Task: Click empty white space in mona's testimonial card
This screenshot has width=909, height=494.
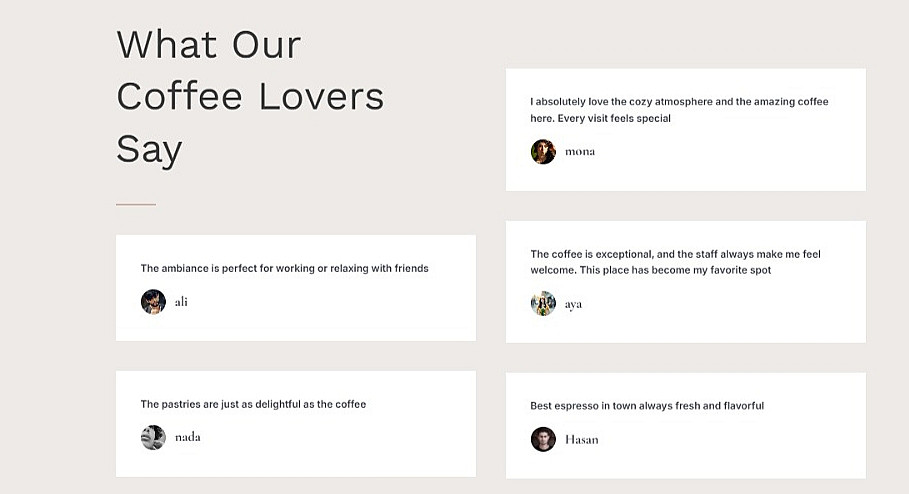Action: pos(760,160)
